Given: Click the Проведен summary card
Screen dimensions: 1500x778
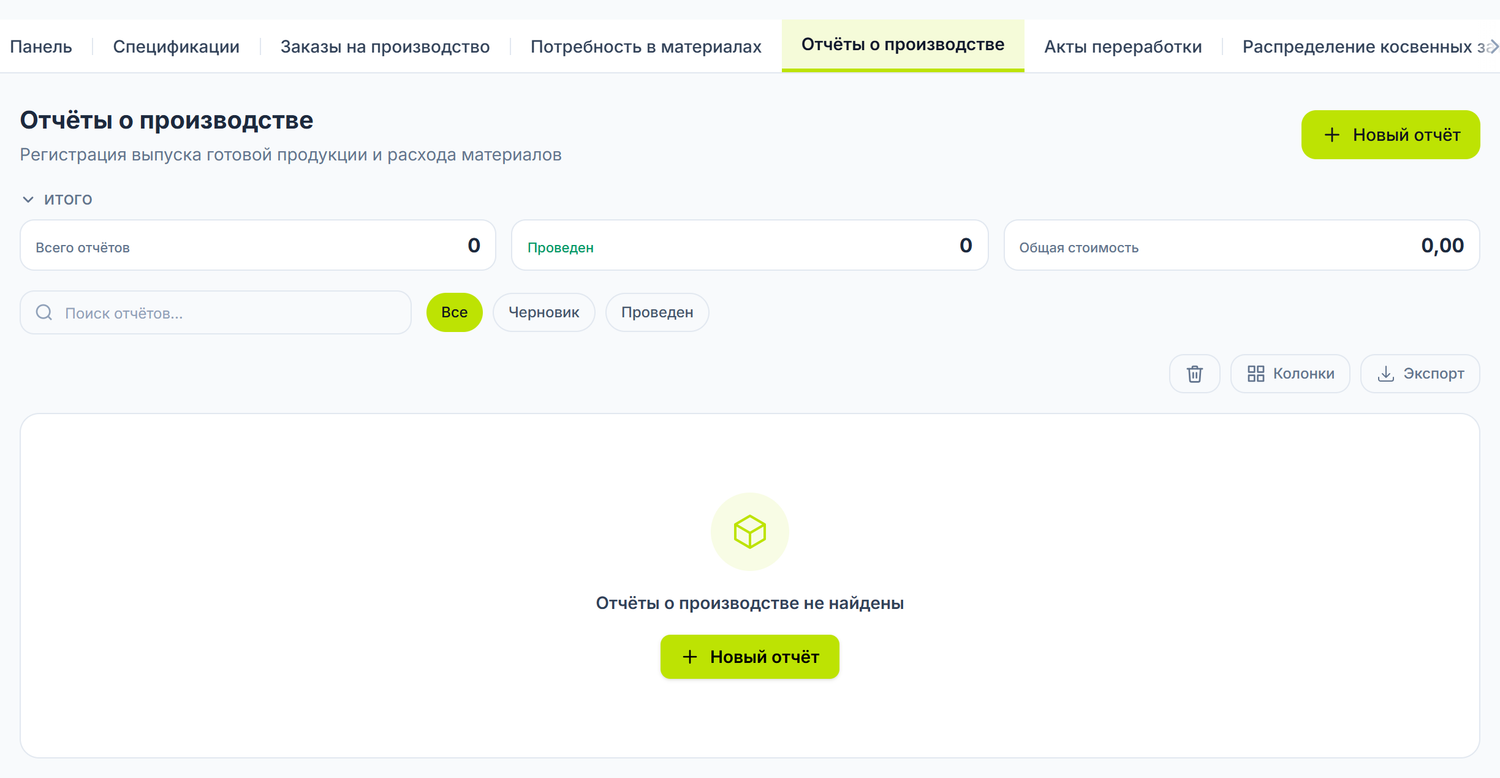Looking at the screenshot, I should tap(750, 245).
